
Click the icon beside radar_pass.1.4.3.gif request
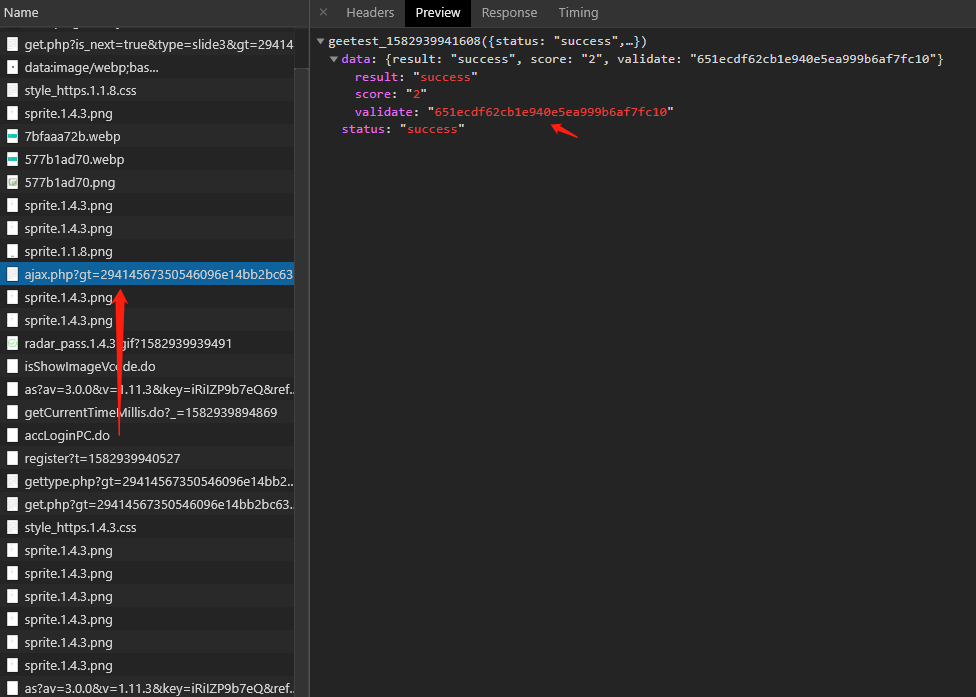12,344
